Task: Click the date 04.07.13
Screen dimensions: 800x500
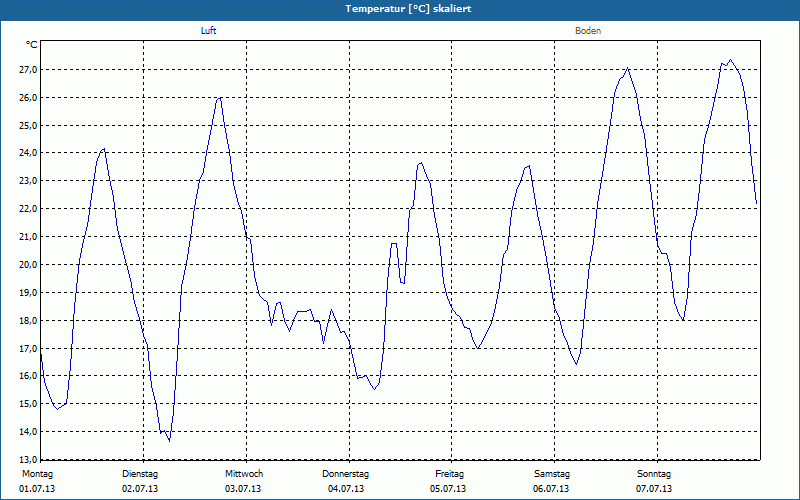Action: pos(346,489)
